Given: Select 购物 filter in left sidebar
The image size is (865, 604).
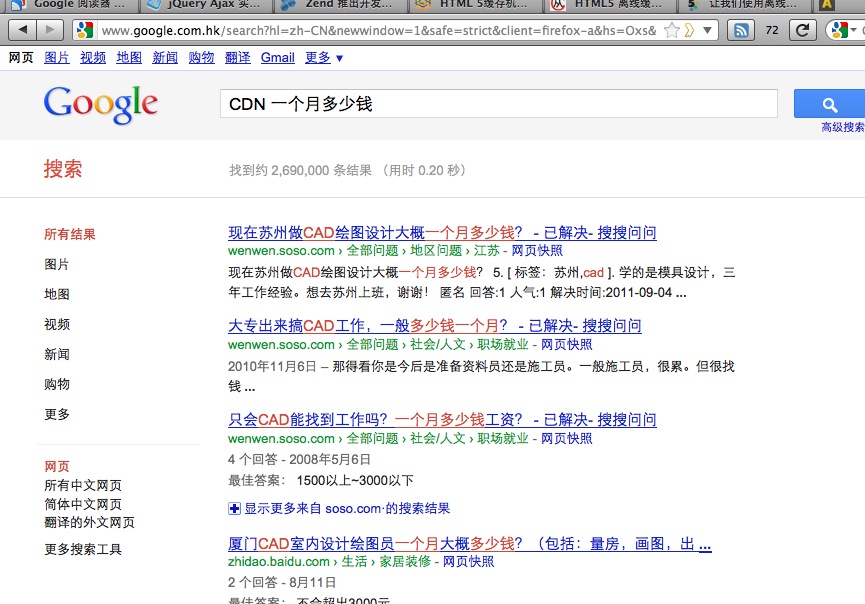Looking at the screenshot, I should click(57, 384).
